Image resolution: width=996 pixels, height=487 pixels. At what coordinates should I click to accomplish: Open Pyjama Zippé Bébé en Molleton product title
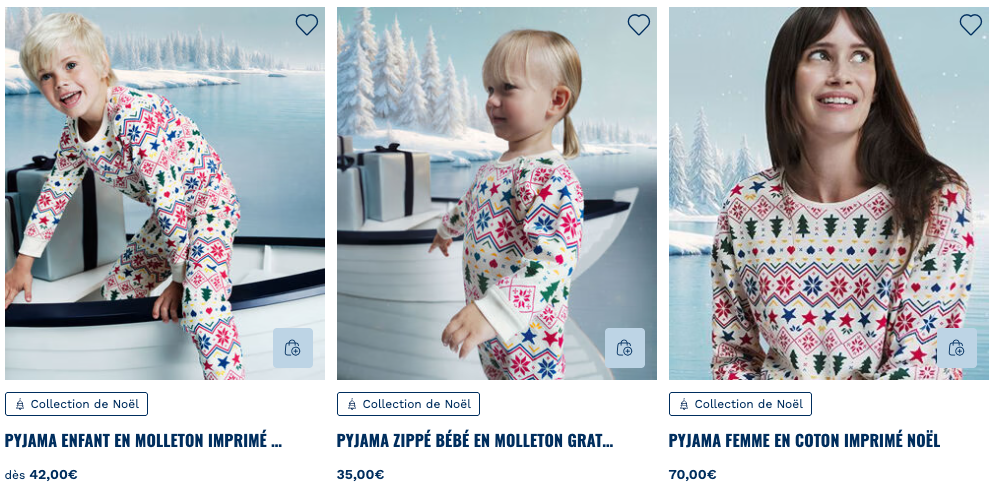[475, 441]
